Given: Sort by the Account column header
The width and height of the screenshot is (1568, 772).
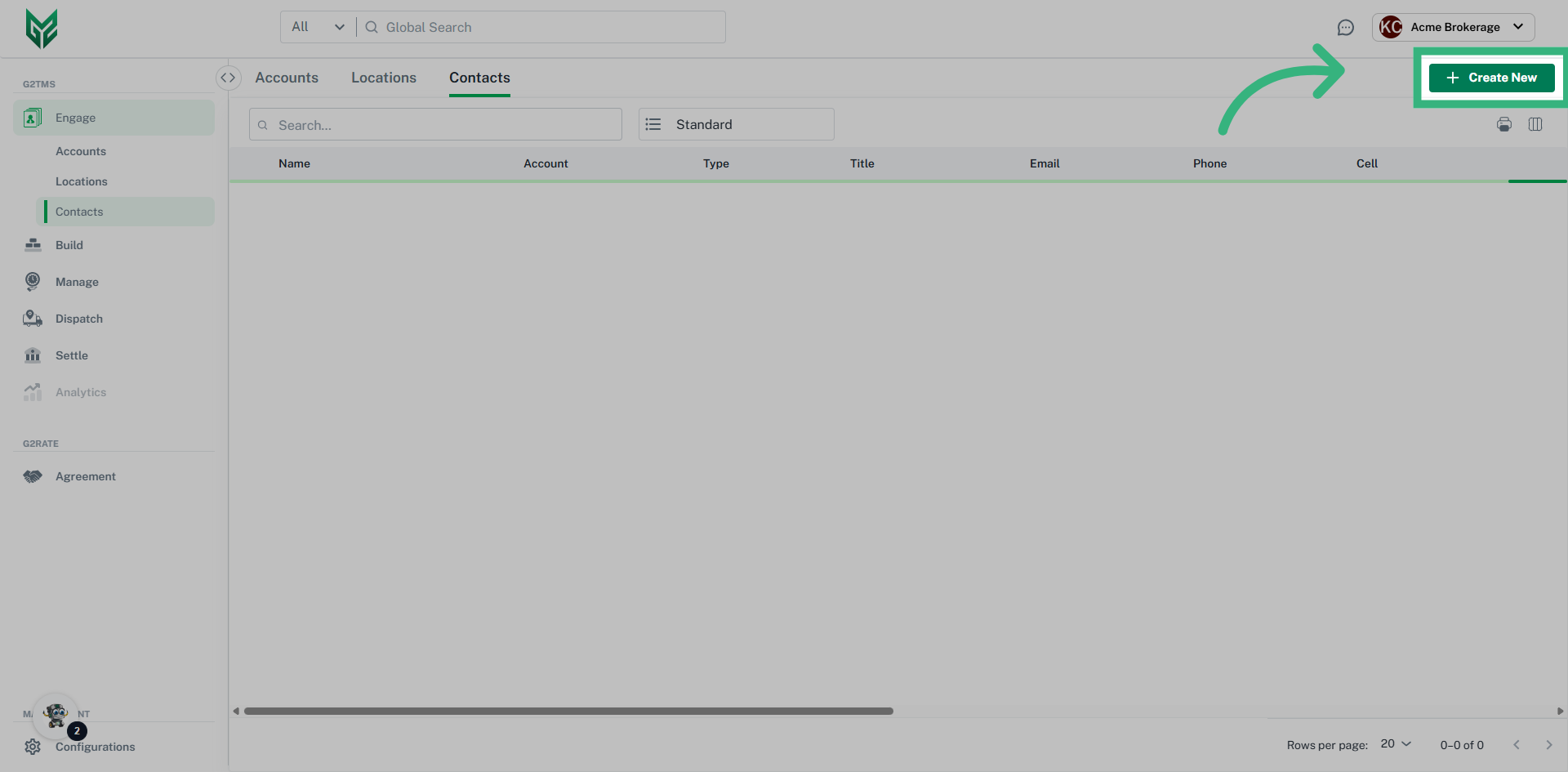Looking at the screenshot, I should pos(546,163).
